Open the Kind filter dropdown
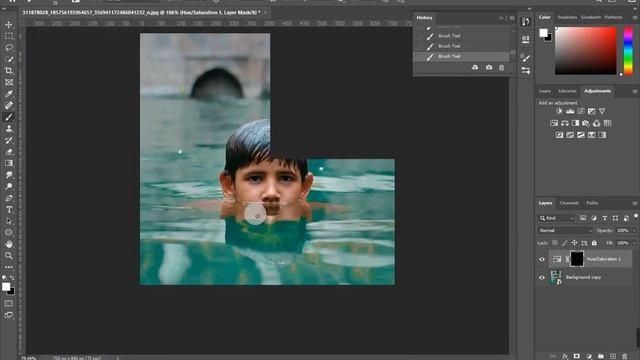Screen dimensions: 640x360 click(x=557, y=218)
